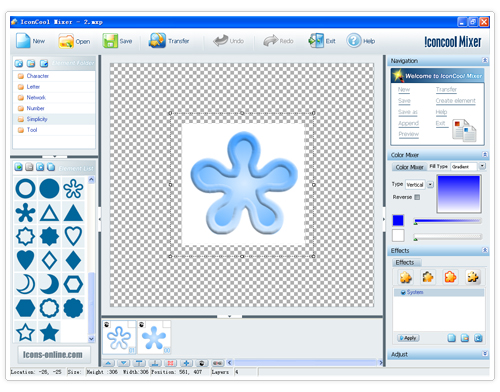Viewport: 500px width, 392px height.
Task: Open a file with the Open icon
Action: 66,41
